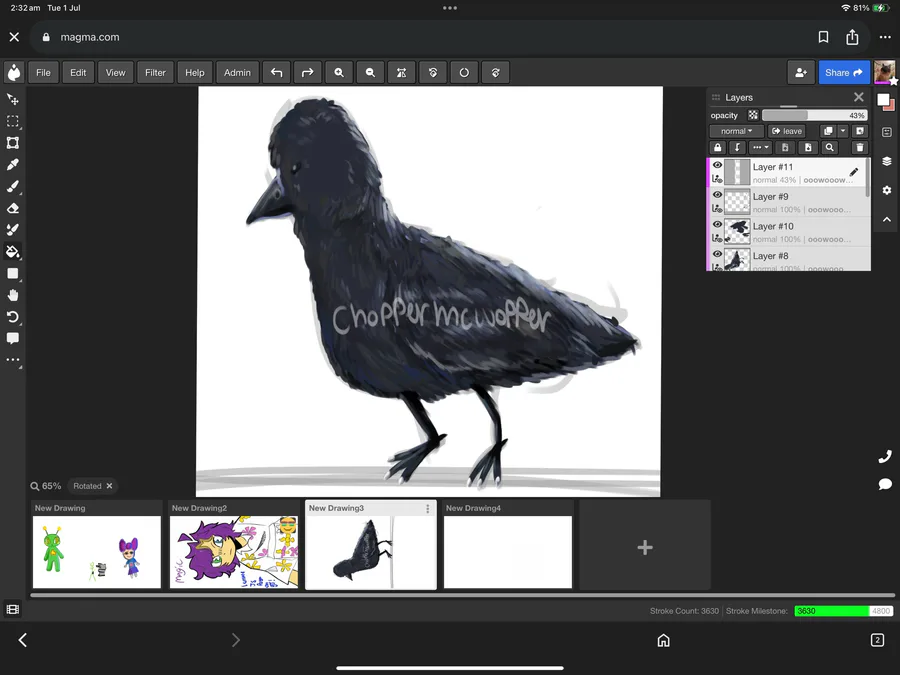Viewport: 900px width, 675px height.
Task: Click the rotate view counterclockwise button
Action: click(x=433, y=72)
